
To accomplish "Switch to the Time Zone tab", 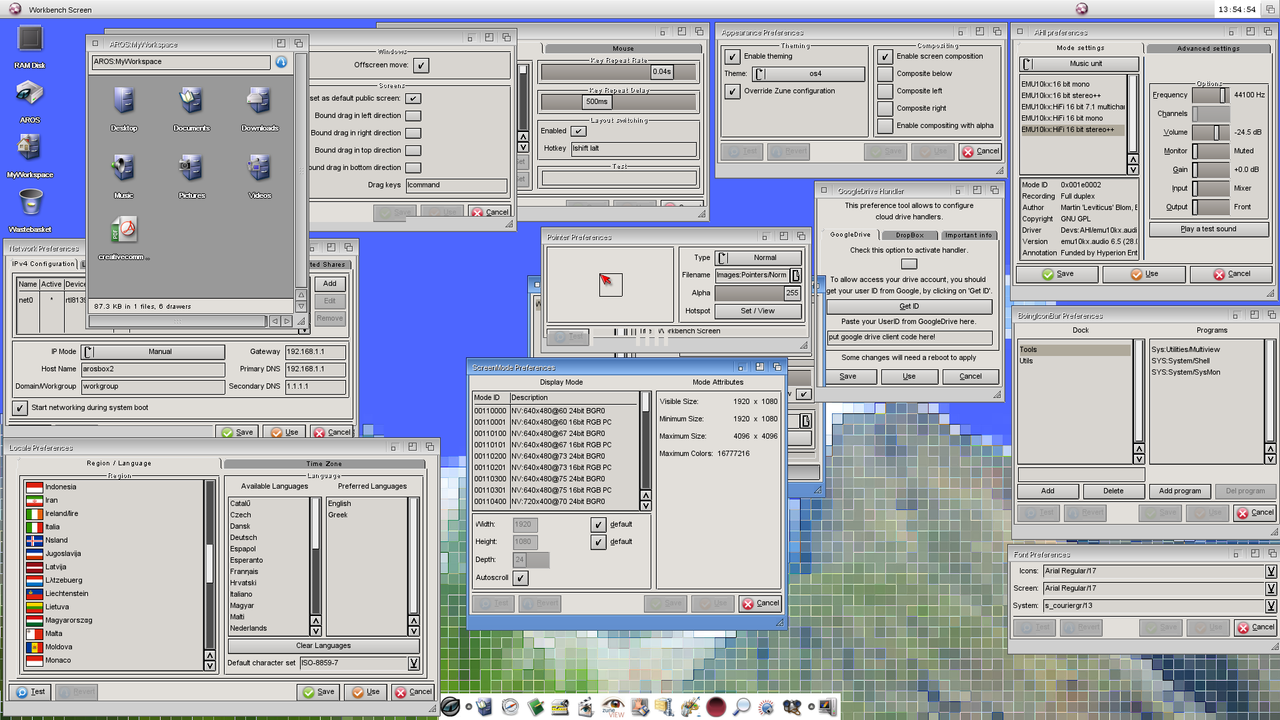I will click(x=324, y=464).
